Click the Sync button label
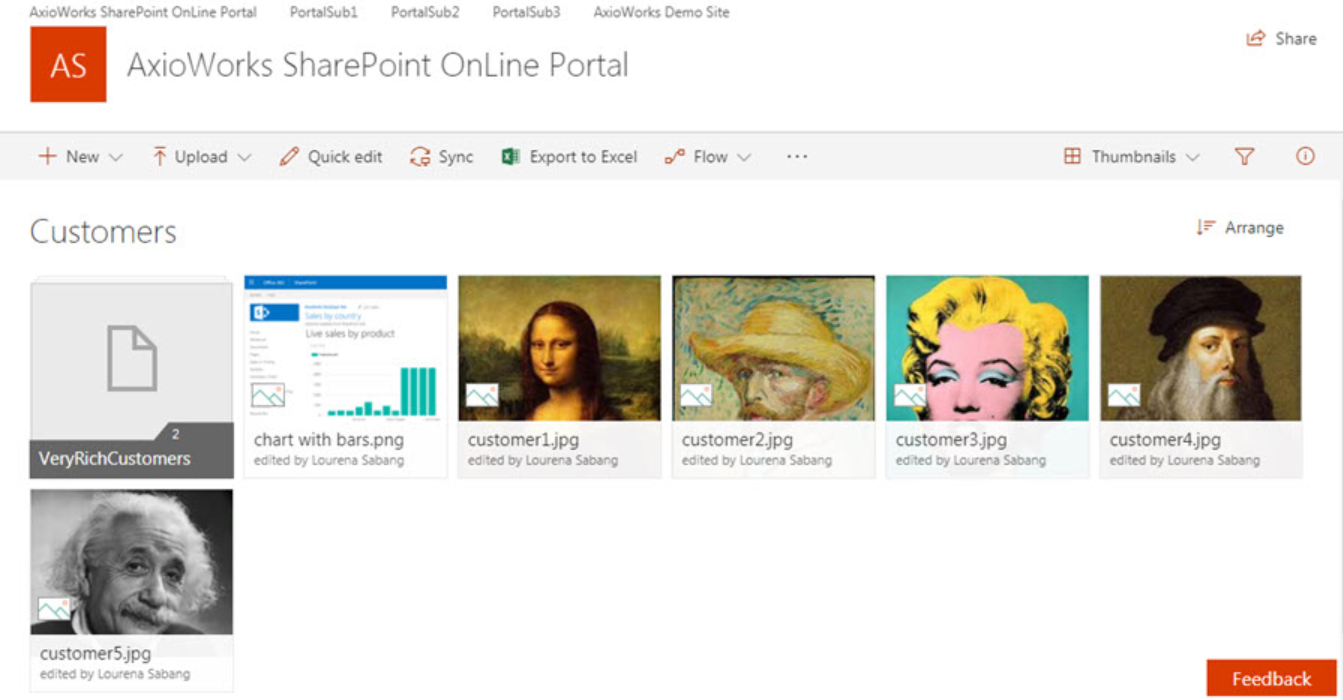The width and height of the screenshot is (1343, 700). (x=456, y=157)
